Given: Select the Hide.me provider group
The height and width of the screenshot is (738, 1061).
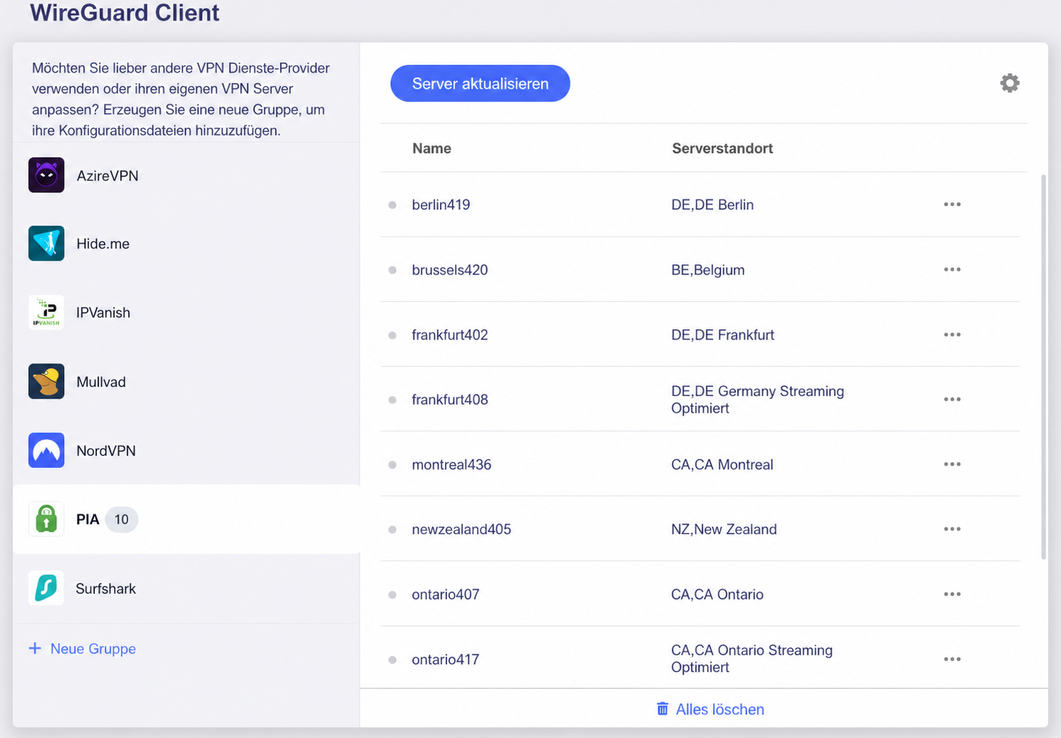Looking at the screenshot, I should pos(186,244).
